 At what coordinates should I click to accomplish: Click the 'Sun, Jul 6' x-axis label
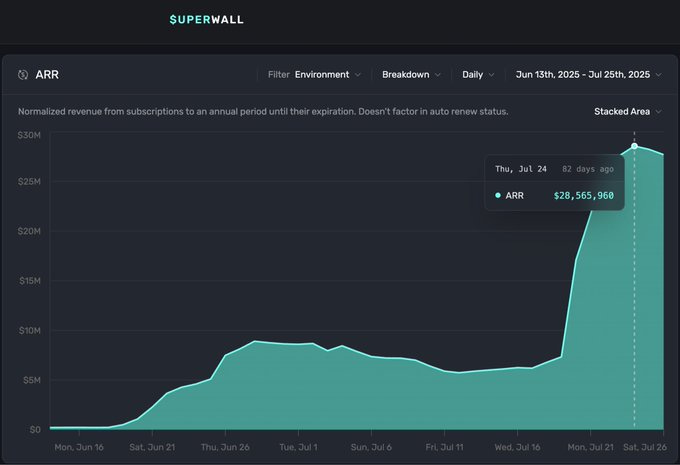click(x=371, y=447)
